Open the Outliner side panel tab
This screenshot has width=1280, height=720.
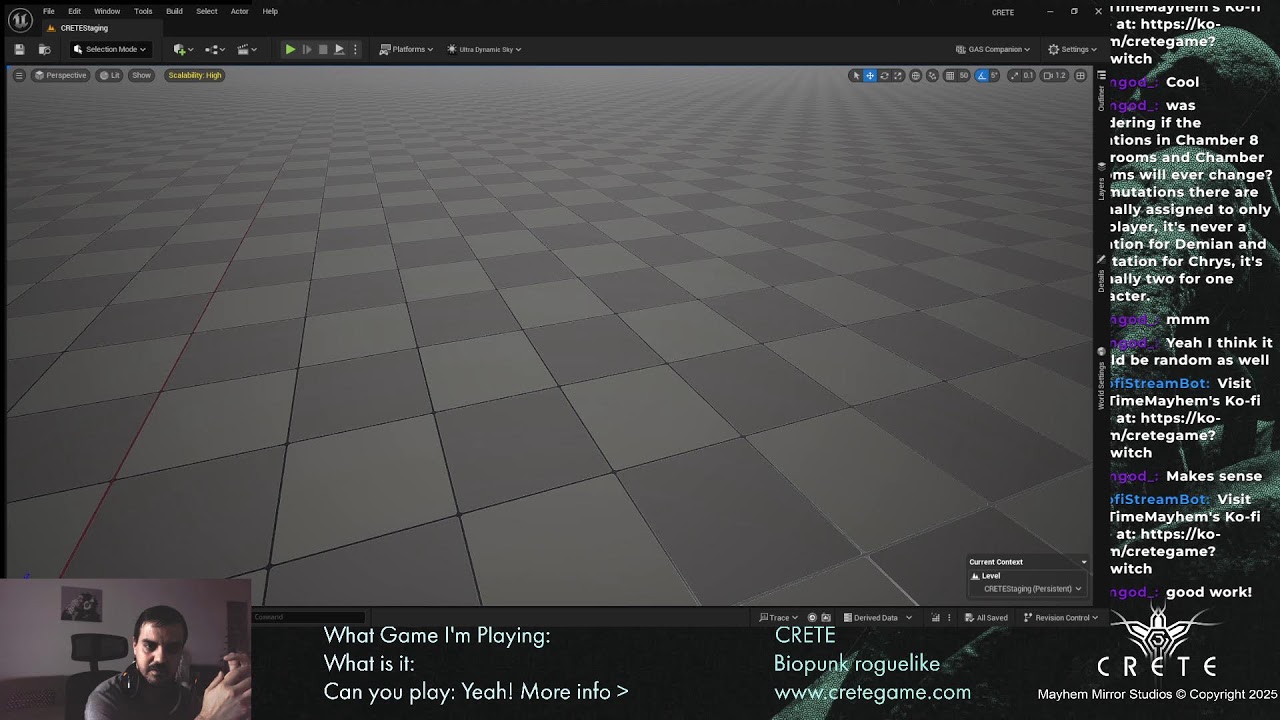click(x=1101, y=92)
